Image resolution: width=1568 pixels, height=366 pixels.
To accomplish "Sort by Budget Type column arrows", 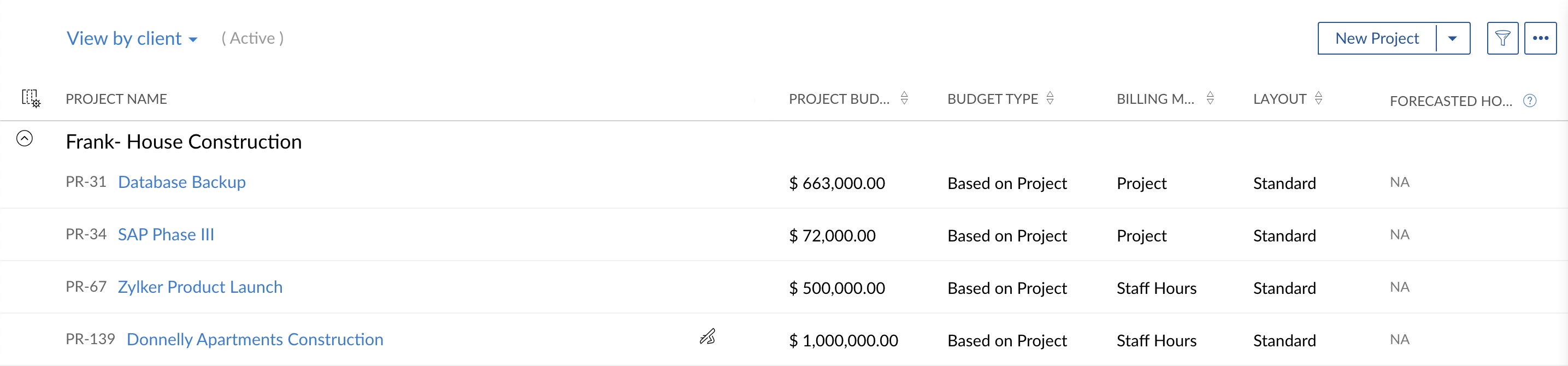I will [1050, 98].
